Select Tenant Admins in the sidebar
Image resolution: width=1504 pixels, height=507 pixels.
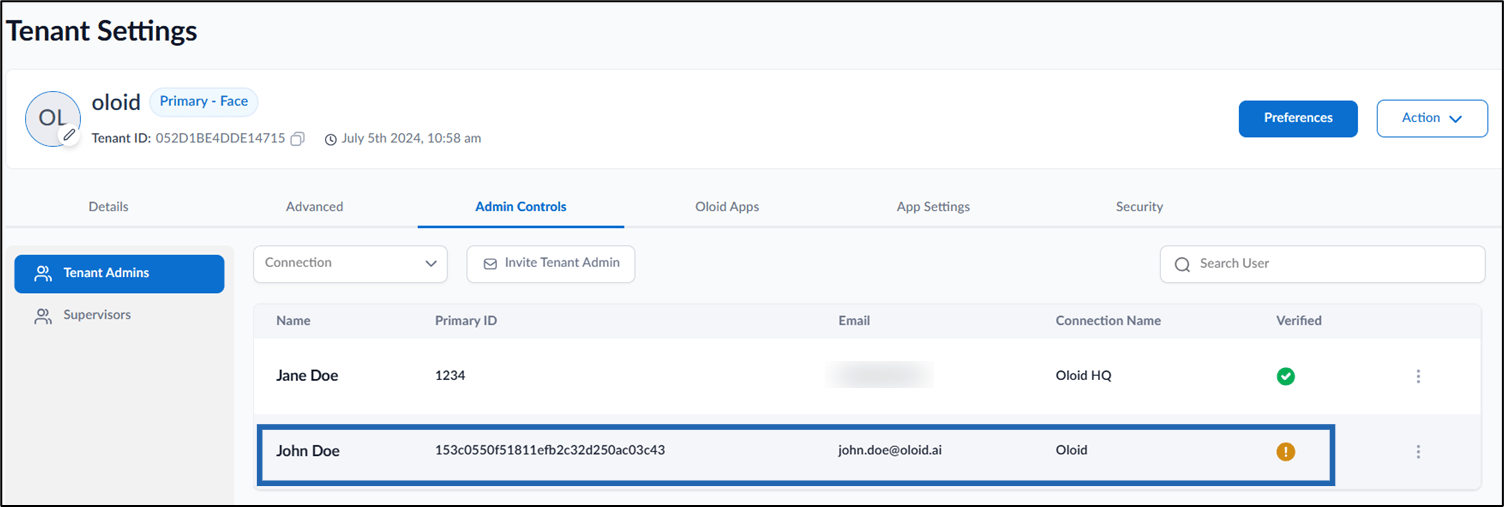(119, 273)
